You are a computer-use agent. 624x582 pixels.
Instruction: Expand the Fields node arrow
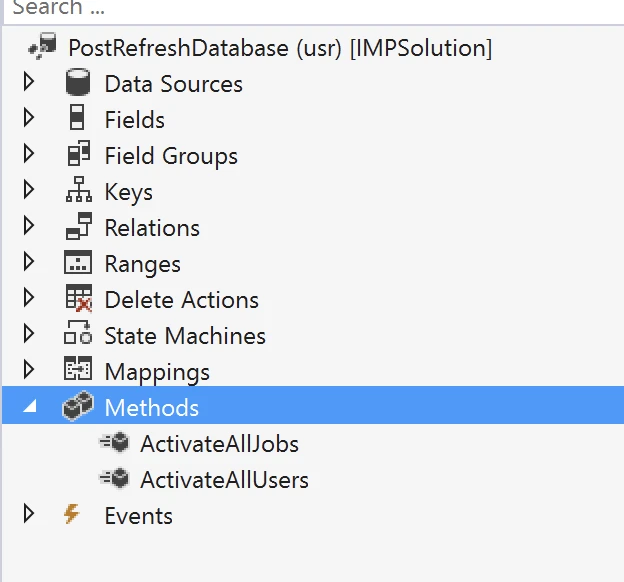coord(28,119)
